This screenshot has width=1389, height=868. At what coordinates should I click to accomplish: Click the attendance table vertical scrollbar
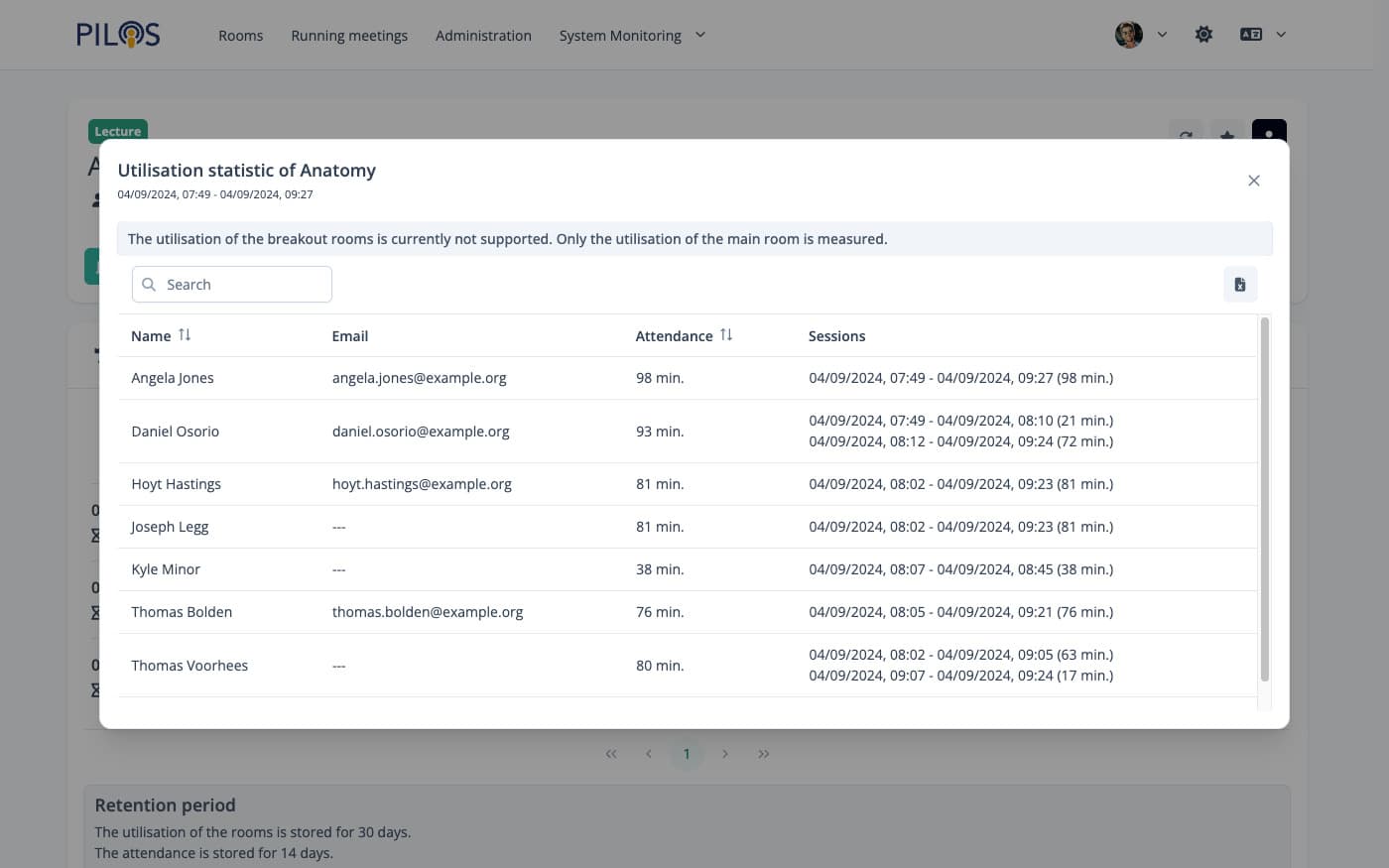[1264, 498]
